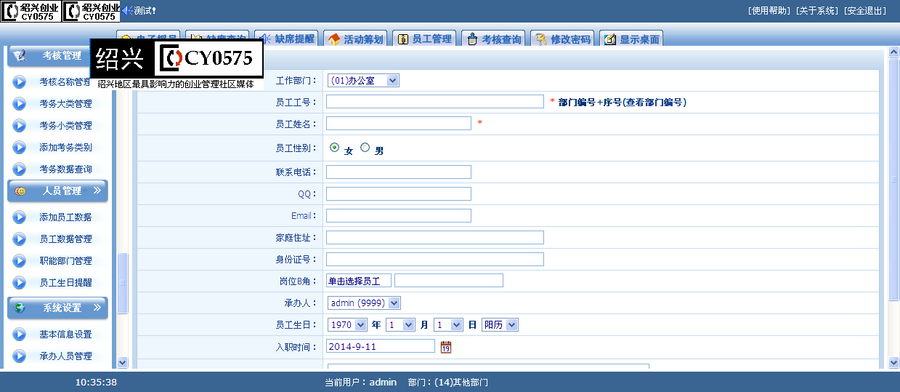Open the birth year 1970 dropdown
Image resolution: width=900 pixels, height=392 pixels.
pos(347,325)
